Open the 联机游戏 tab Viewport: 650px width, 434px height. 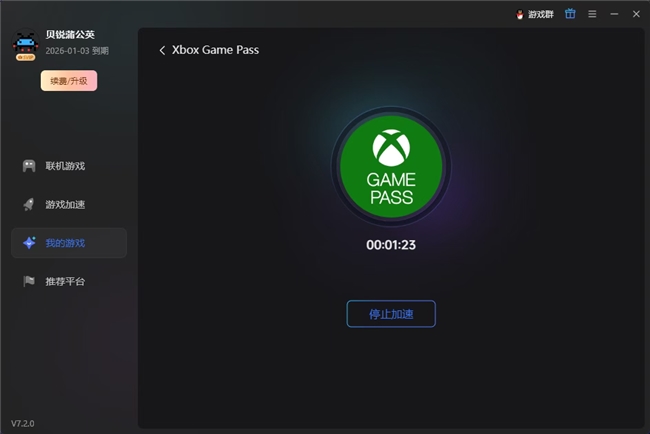pyautogui.click(x=65, y=166)
